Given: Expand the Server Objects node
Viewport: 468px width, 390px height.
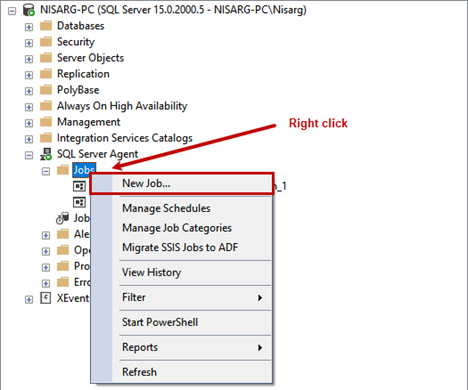Looking at the screenshot, I should pos(29,59).
